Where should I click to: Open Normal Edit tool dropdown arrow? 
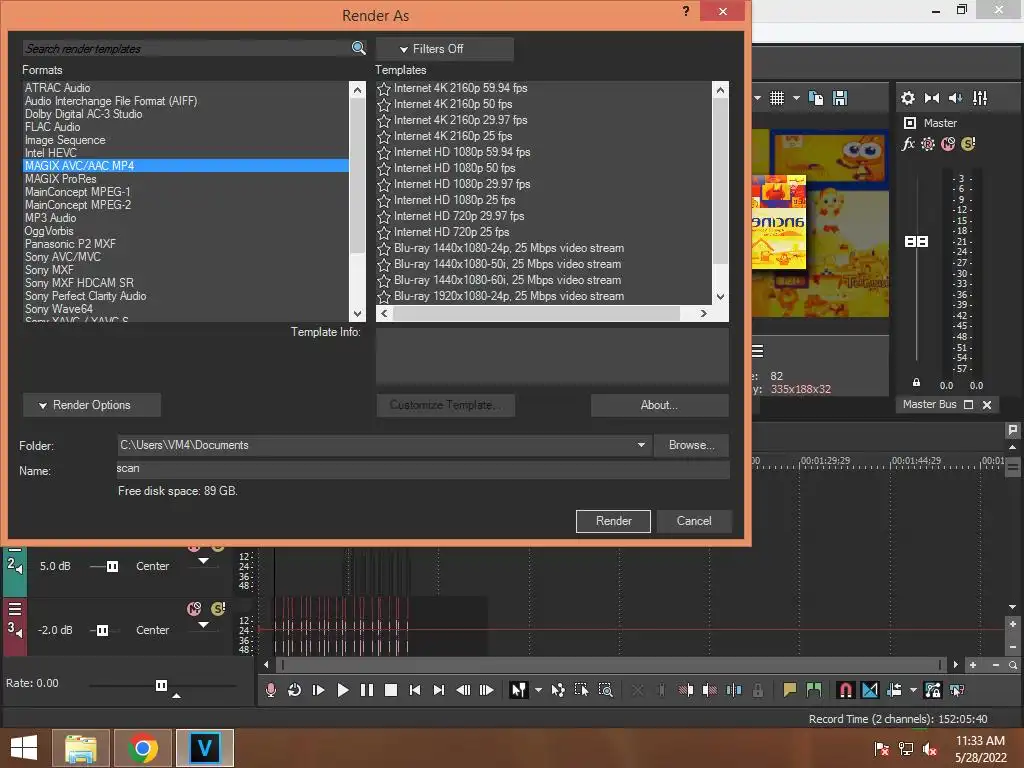tap(538, 690)
